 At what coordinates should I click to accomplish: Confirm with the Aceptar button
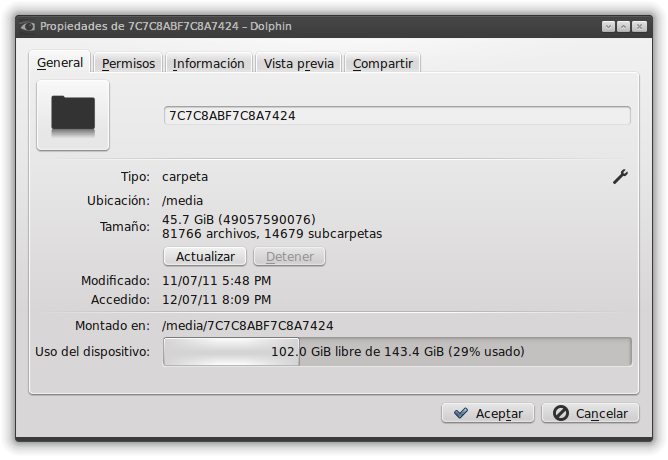point(488,413)
